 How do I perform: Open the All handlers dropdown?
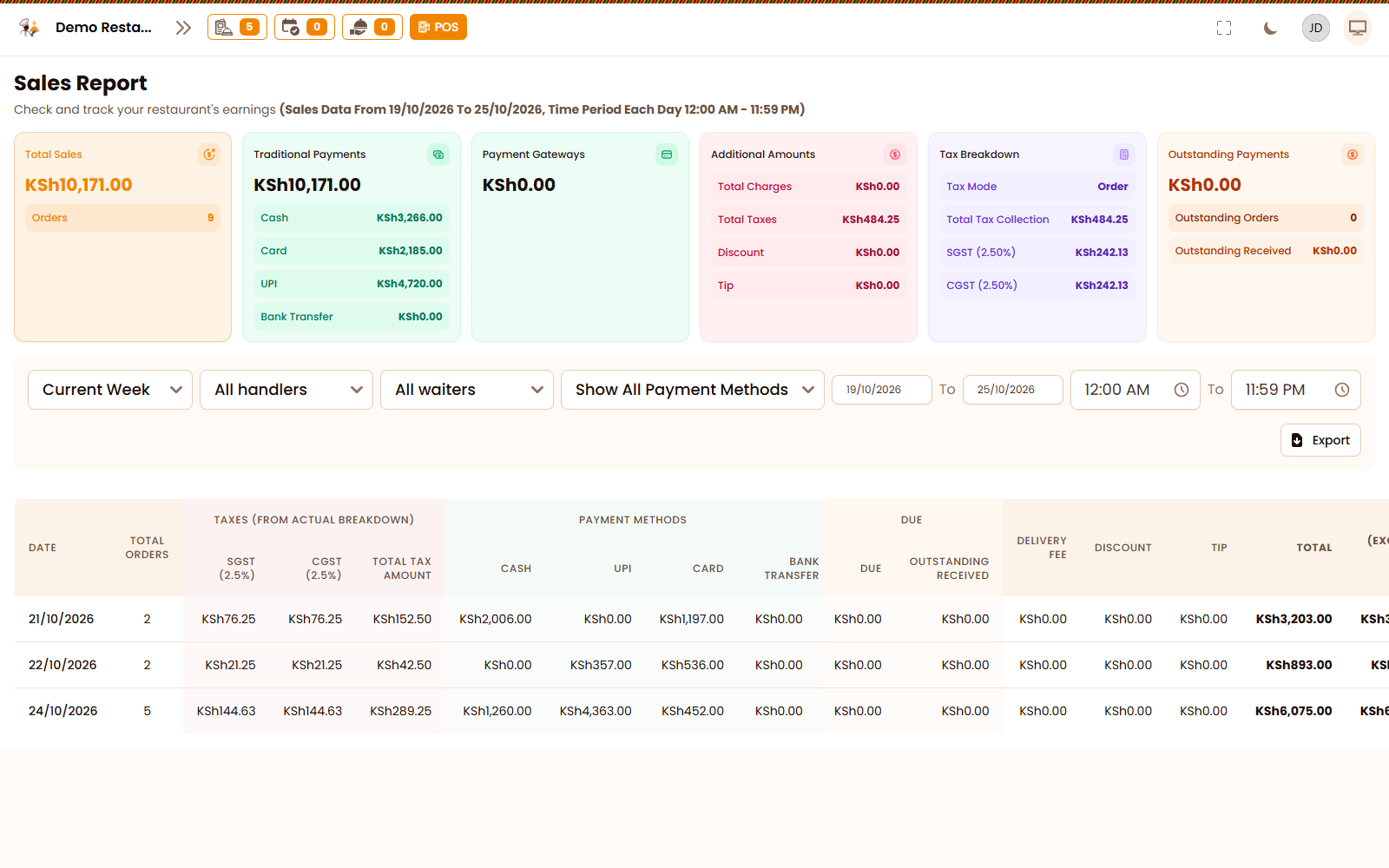(286, 390)
